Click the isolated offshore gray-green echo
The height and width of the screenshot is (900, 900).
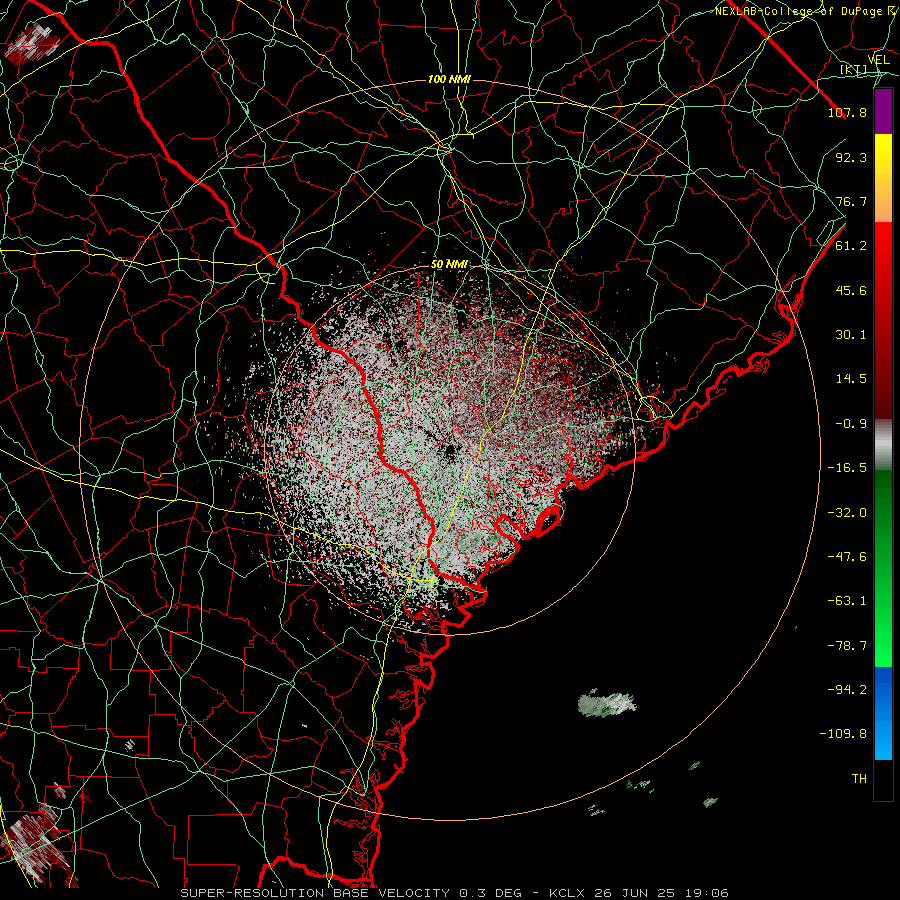click(x=607, y=704)
